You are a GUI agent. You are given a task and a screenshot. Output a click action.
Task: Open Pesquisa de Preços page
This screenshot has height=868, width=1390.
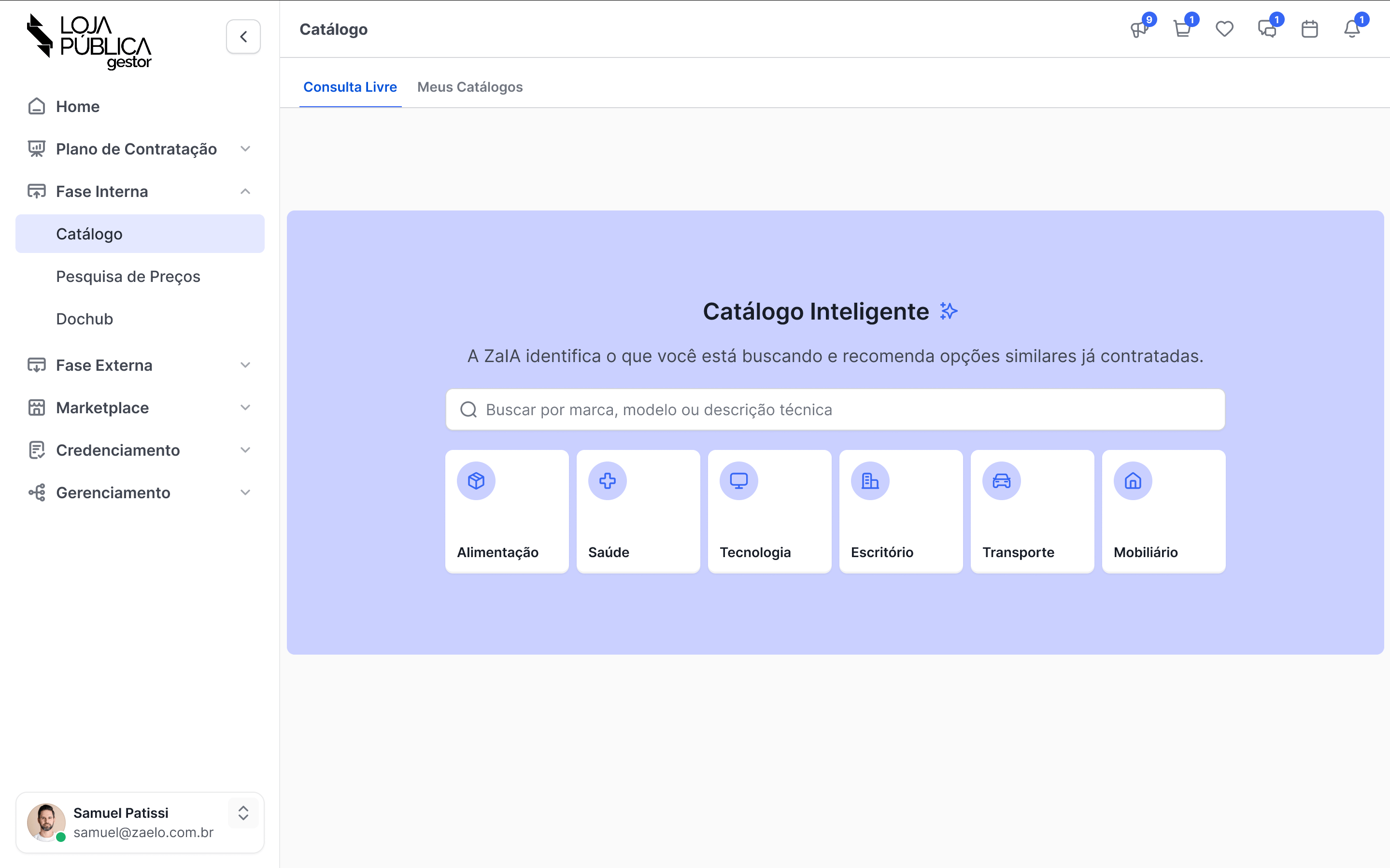[128, 277]
